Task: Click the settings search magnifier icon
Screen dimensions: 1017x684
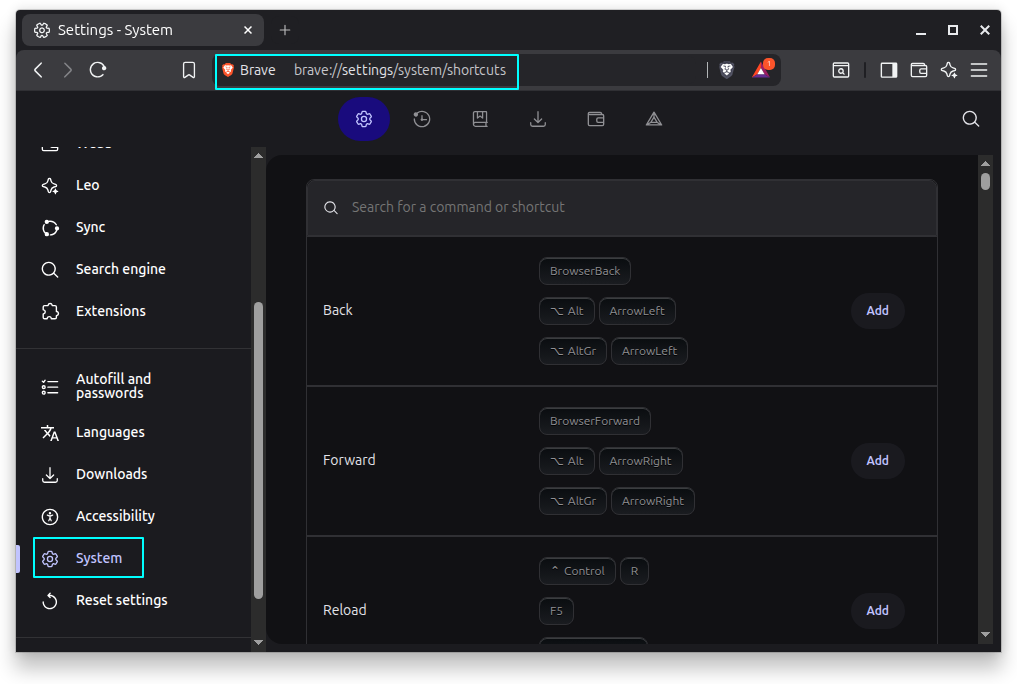Action: 970,119
